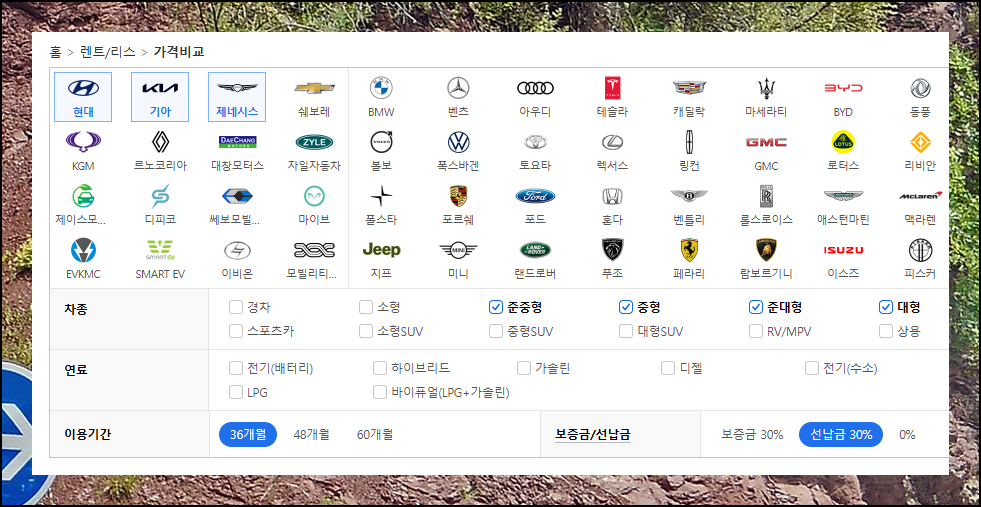Uncheck the 대형 checkbox

[x=886, y=307]
